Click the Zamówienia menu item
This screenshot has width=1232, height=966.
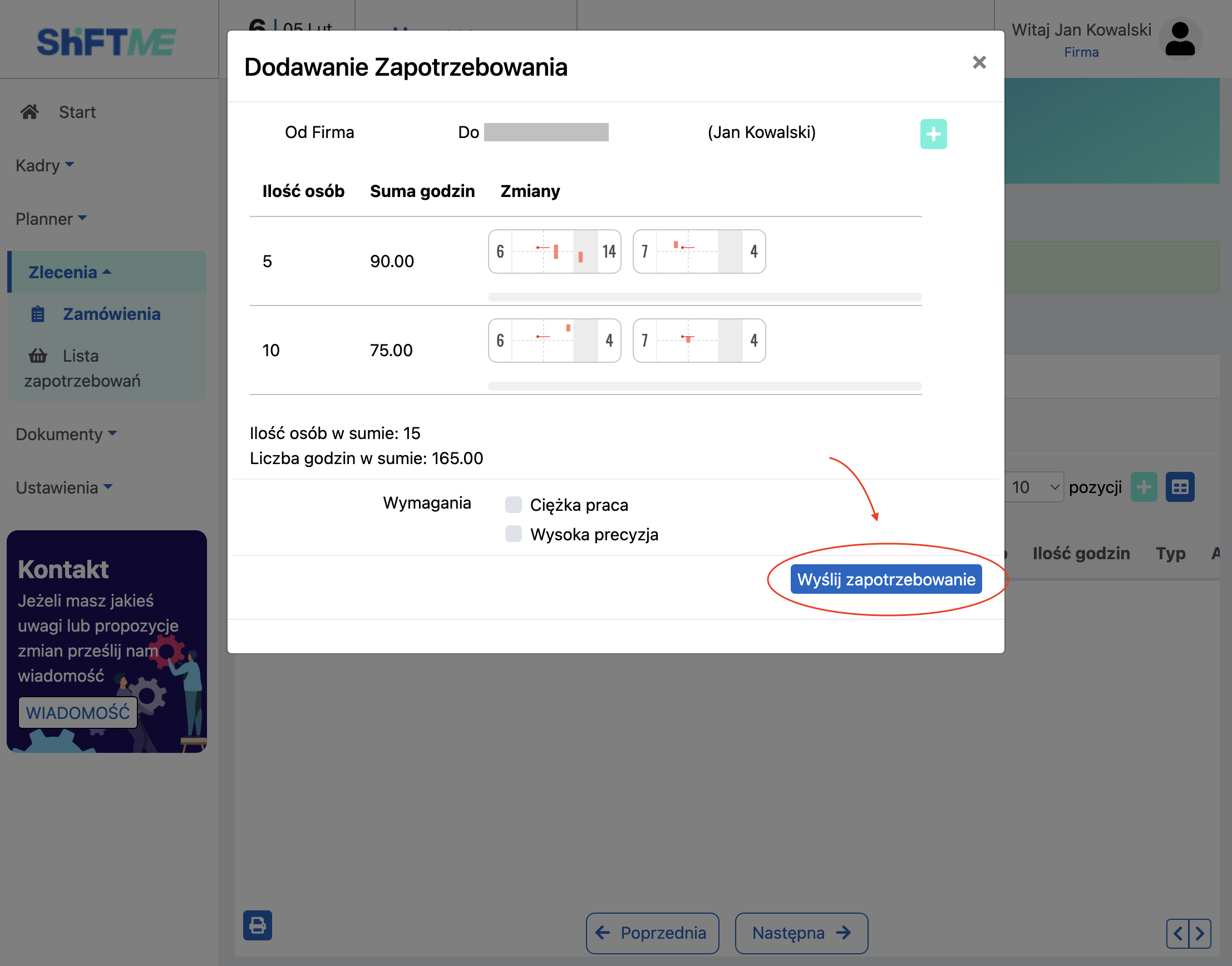pos(112,314)
